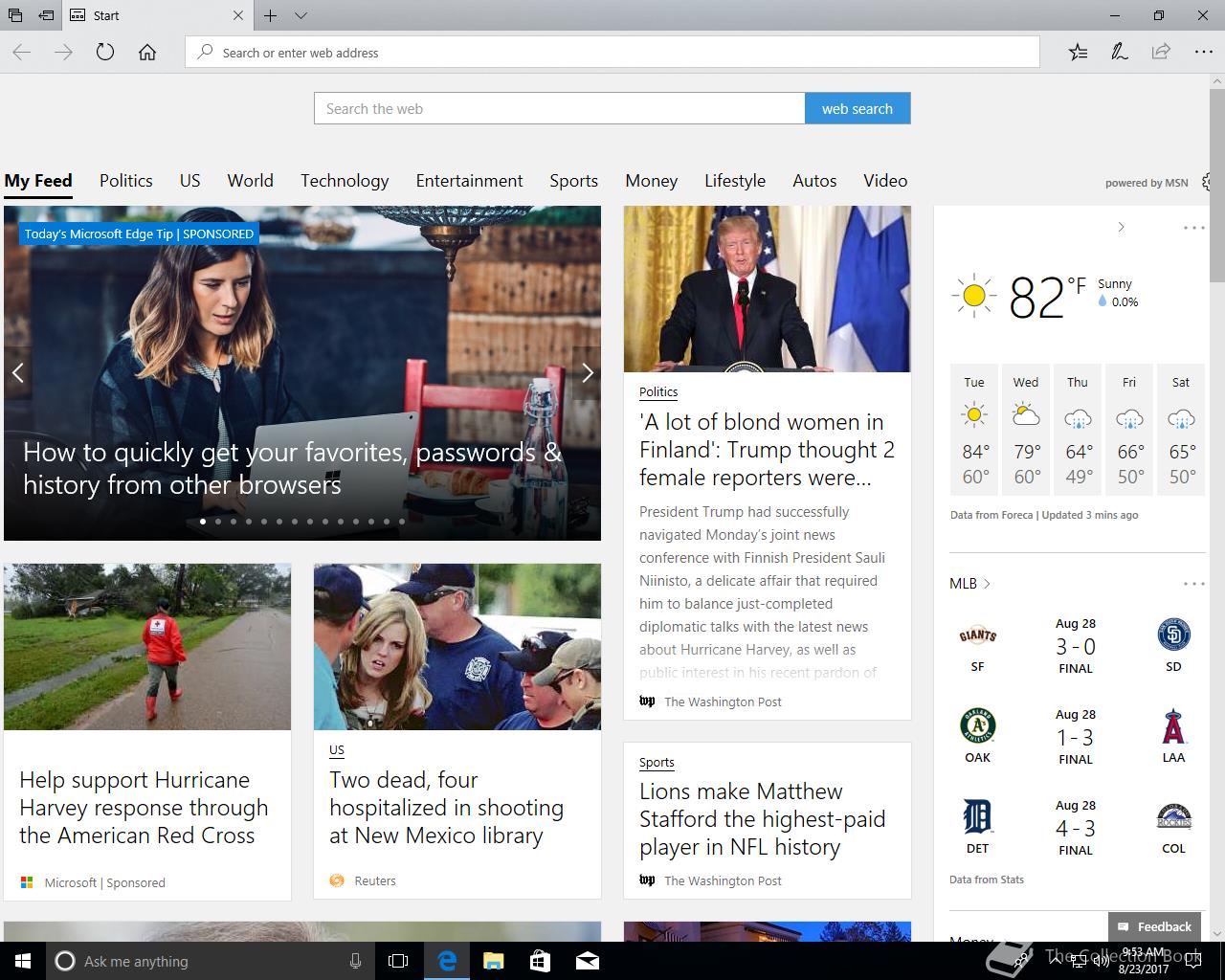The height and width of the screenshot is (980, 1225).
Task: Go back with the browser Back arrow
Action: pyautogui.click(x=22, y=53)
